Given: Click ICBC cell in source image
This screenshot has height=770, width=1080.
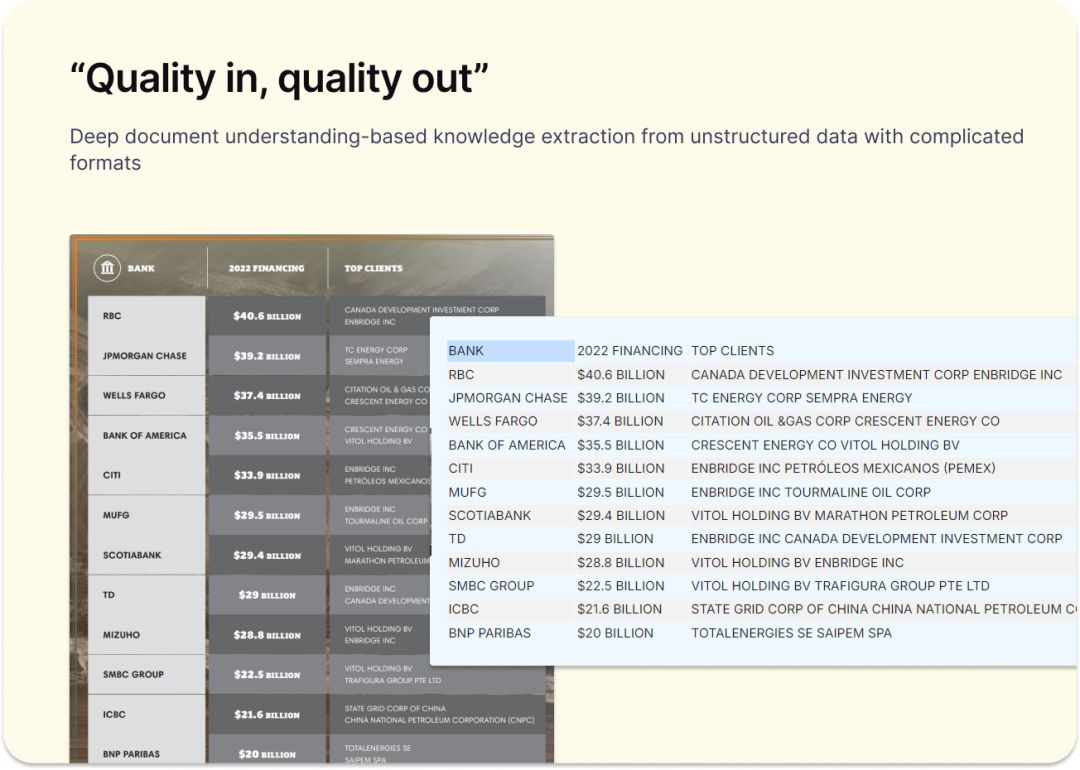Looking at the screenshot, I should tap(147, 714).
